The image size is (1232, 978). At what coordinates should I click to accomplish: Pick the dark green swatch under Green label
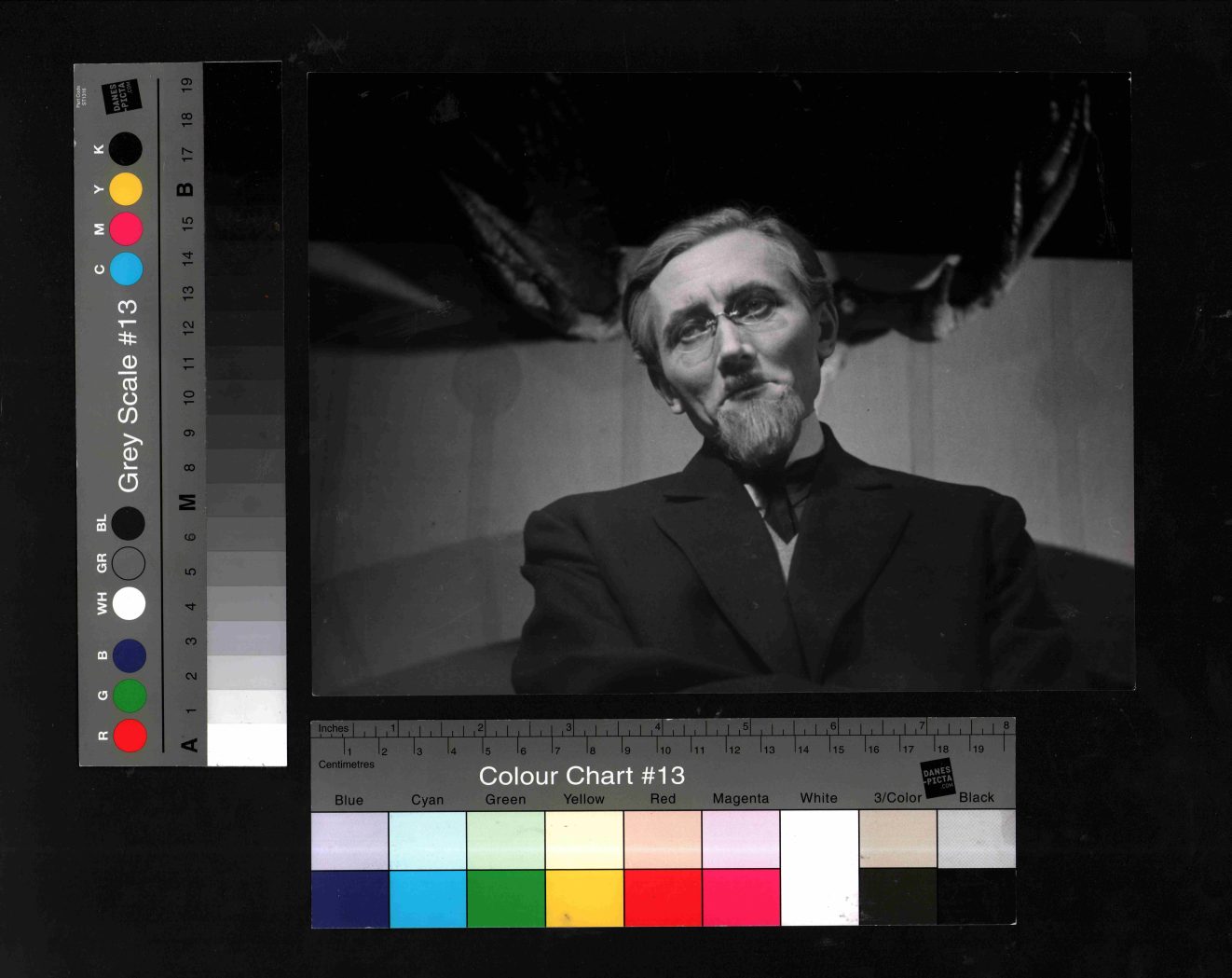pyautogui.click(x=505, y=898)
